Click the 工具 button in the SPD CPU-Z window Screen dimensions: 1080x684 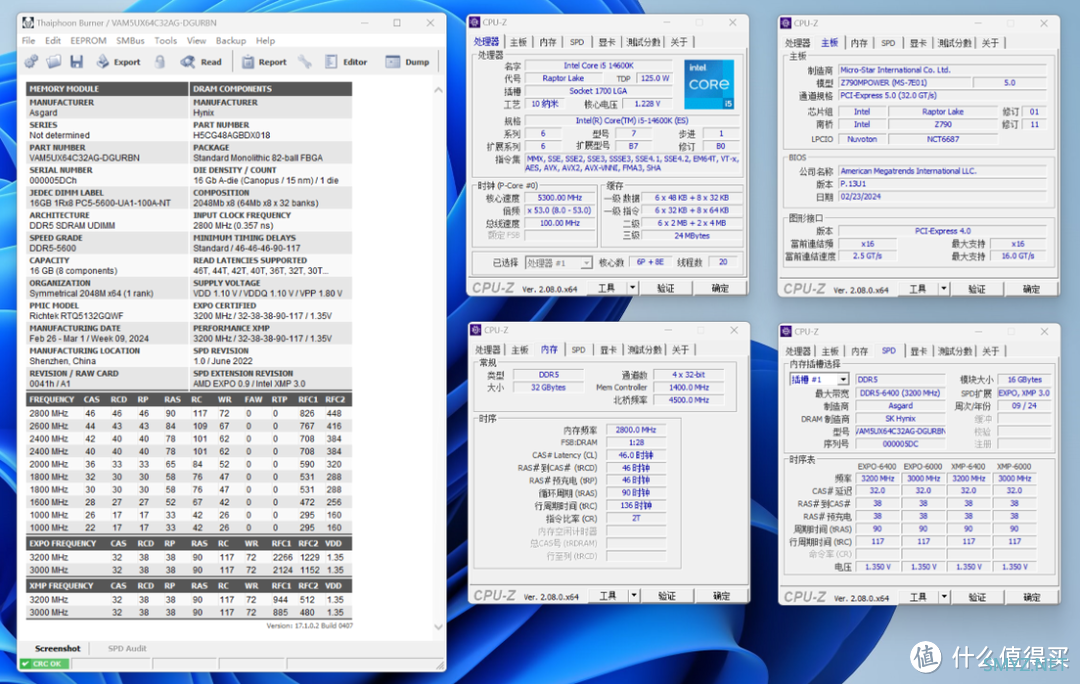tap(918, 597)
